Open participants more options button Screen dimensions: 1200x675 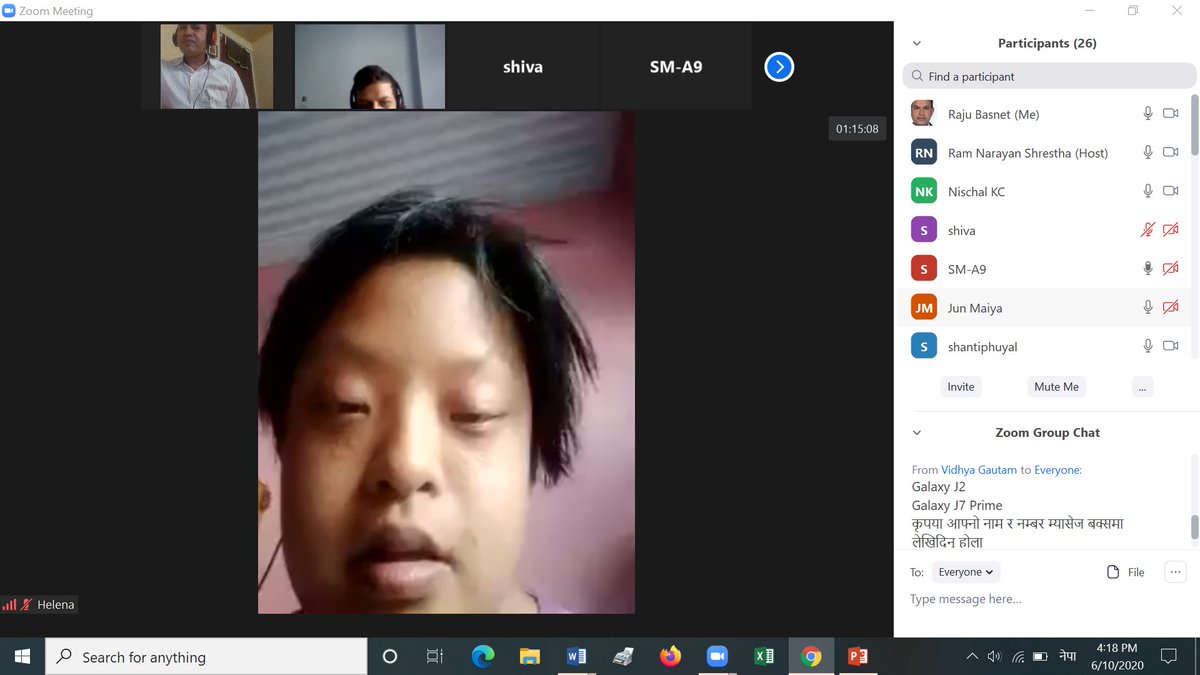pyautogui.click(x=1143, y=387)
